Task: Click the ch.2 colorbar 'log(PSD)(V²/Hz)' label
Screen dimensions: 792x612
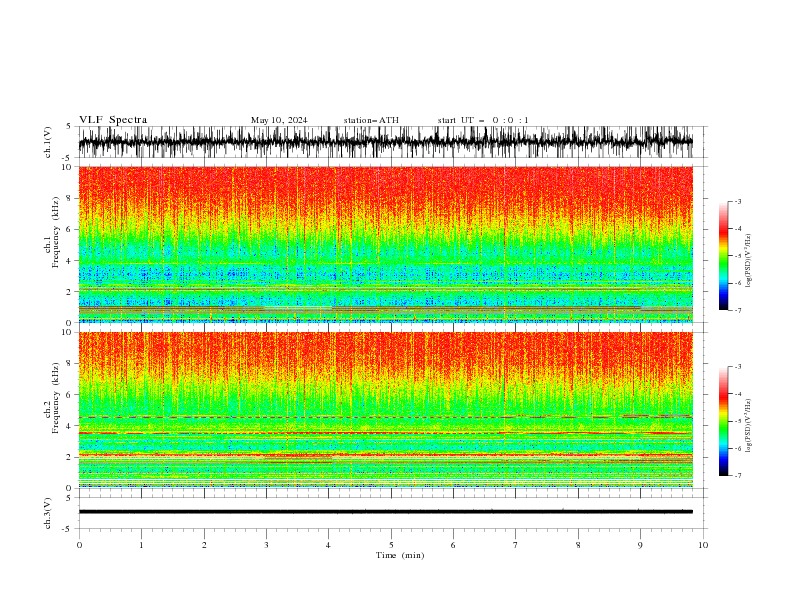Action: [x=749, y=426]
